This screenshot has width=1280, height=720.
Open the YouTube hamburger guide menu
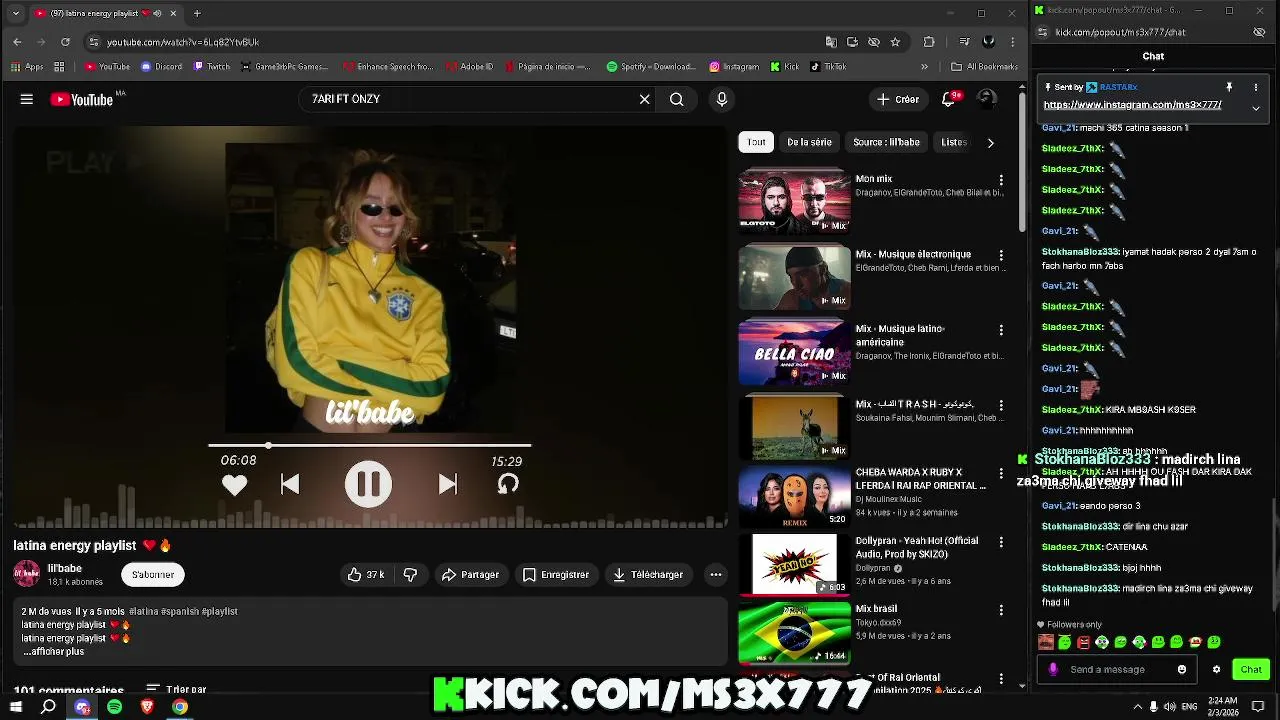coord(27,99)
